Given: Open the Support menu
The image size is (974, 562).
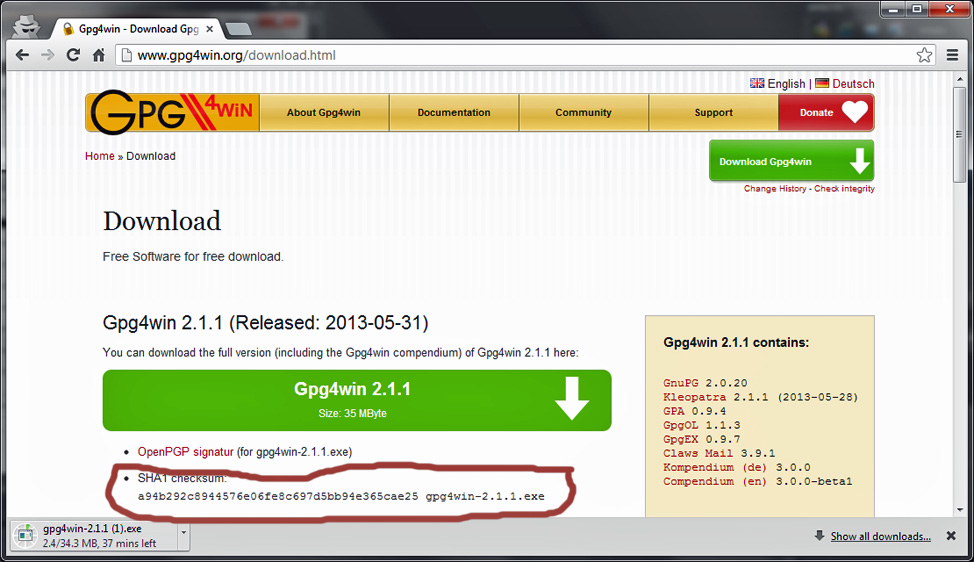Looking at the screenshot, I should 713,112.
